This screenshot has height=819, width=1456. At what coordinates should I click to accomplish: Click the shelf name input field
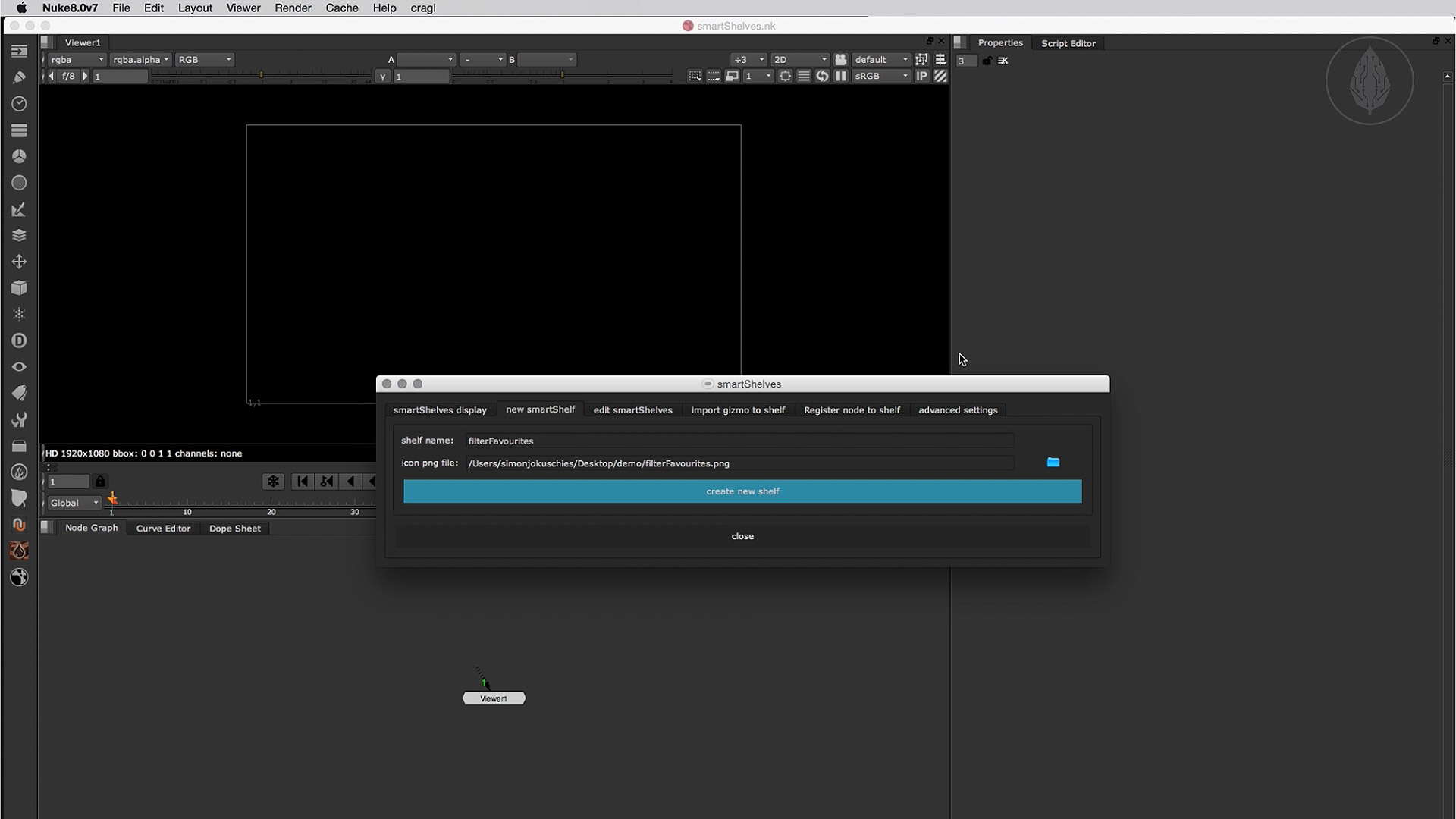[x=739, y=441]
